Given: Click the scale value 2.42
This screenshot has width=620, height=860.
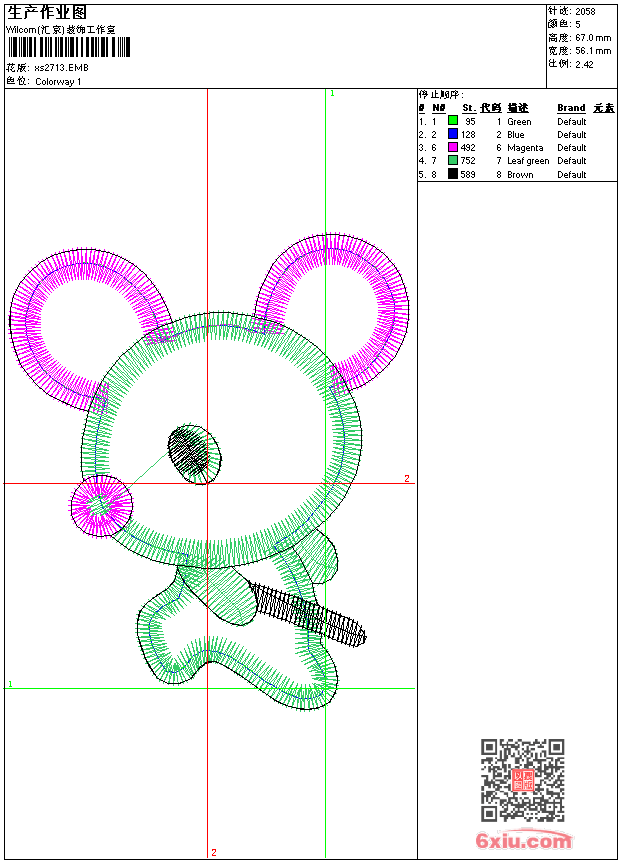Looking at the screenshot, I should click(x=584, y=64).
